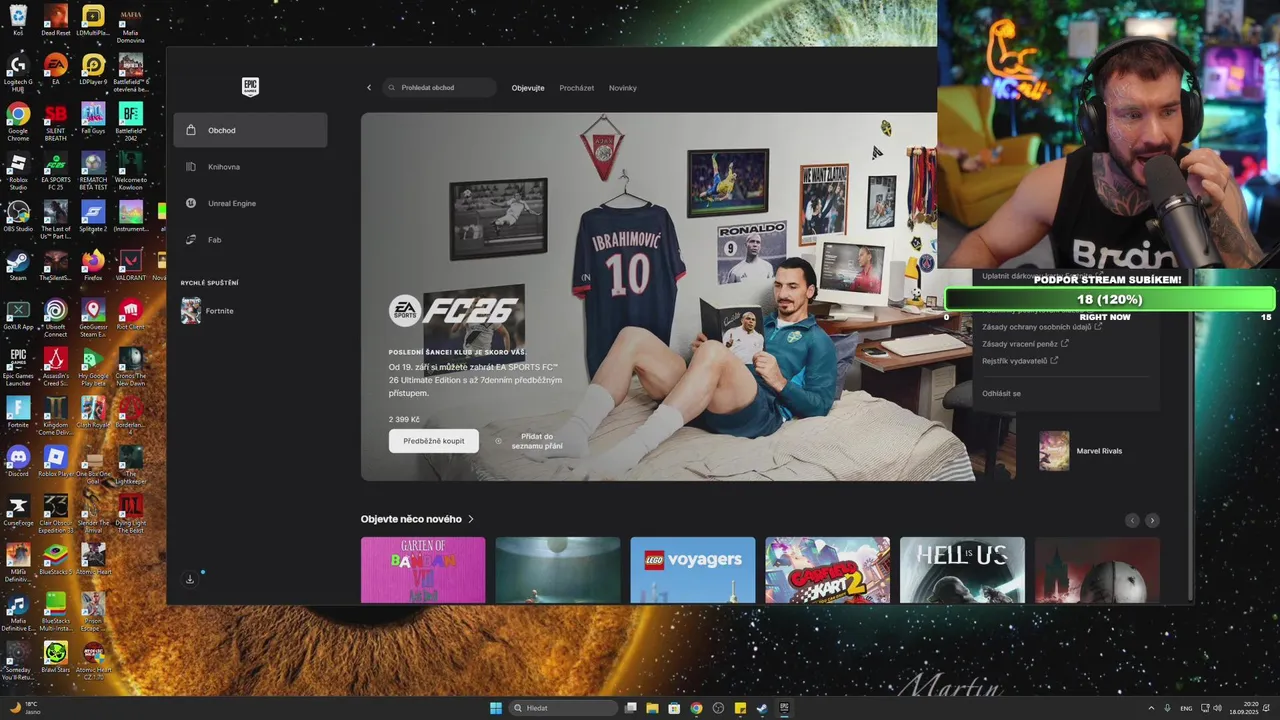Switch to the Objevujte tab

coord(528,88)
